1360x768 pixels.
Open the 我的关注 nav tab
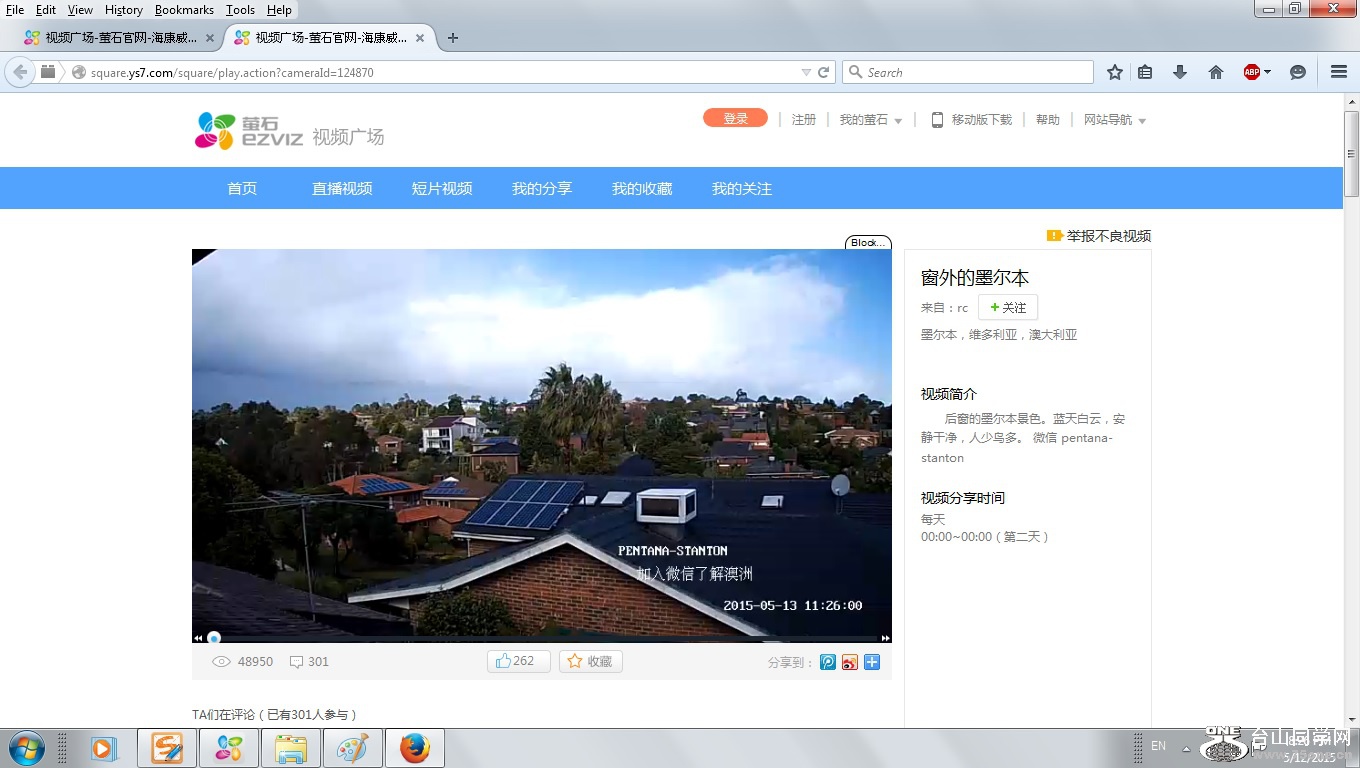coord(742,188)
